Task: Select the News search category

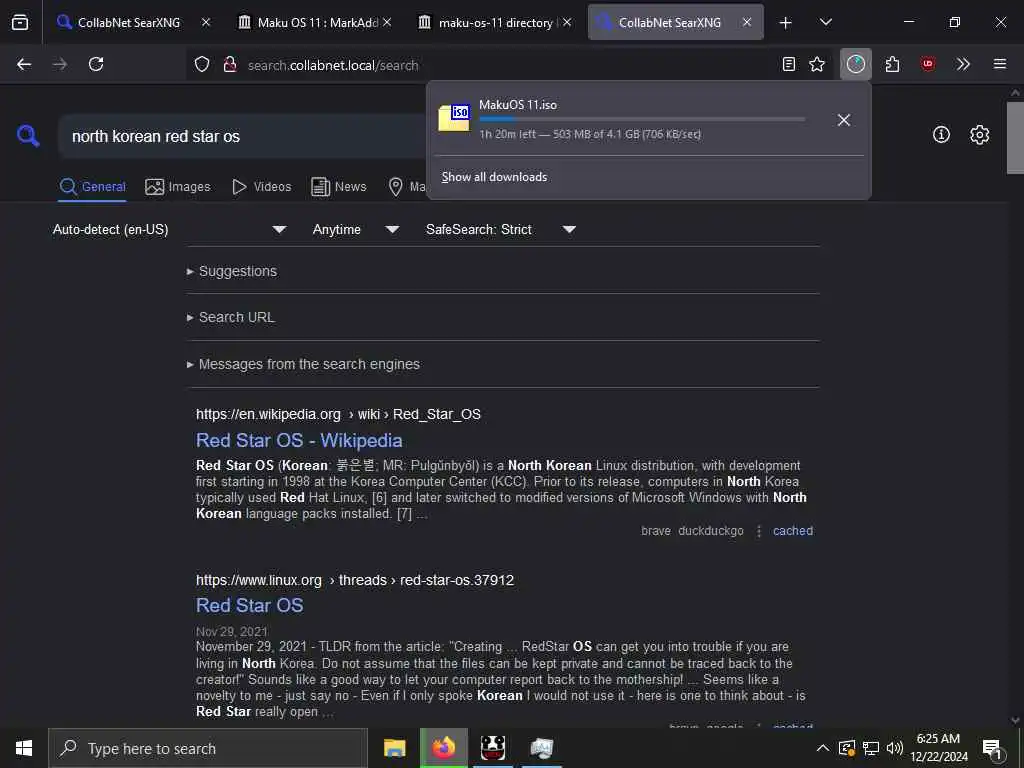Action: (339, 187)
